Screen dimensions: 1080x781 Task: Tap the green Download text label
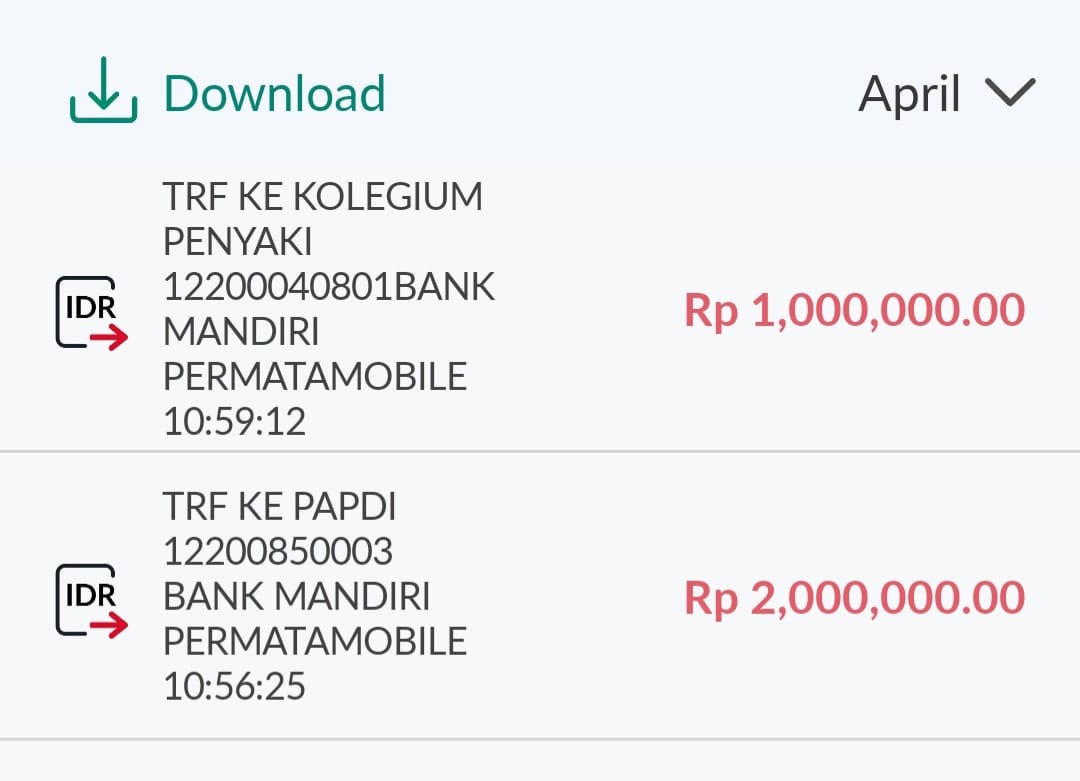pyautogui.click(x=274, y=94)
